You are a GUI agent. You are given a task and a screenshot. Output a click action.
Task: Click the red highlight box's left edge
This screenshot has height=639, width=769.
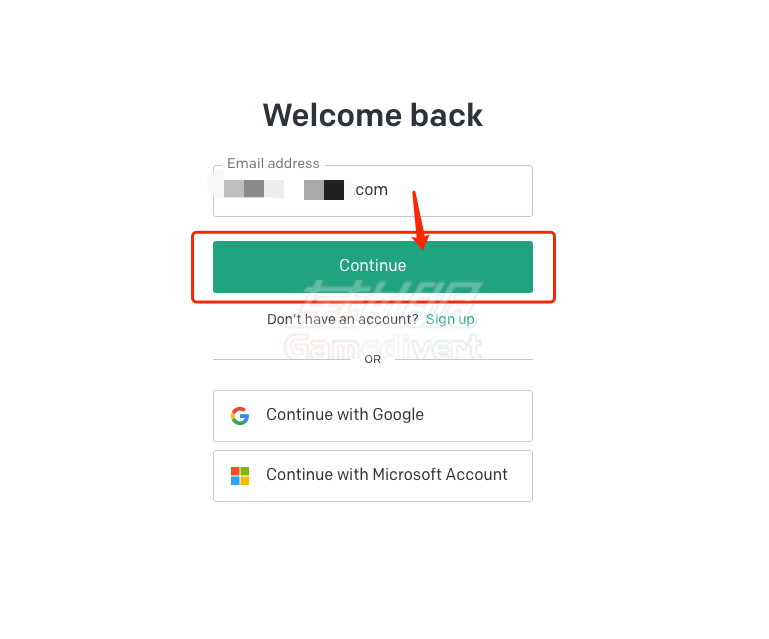point(193,267)
